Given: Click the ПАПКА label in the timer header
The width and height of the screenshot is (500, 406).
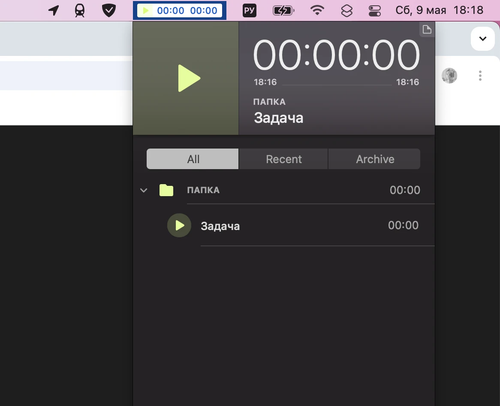Looking at the screenshot, I should pos(269,102).
